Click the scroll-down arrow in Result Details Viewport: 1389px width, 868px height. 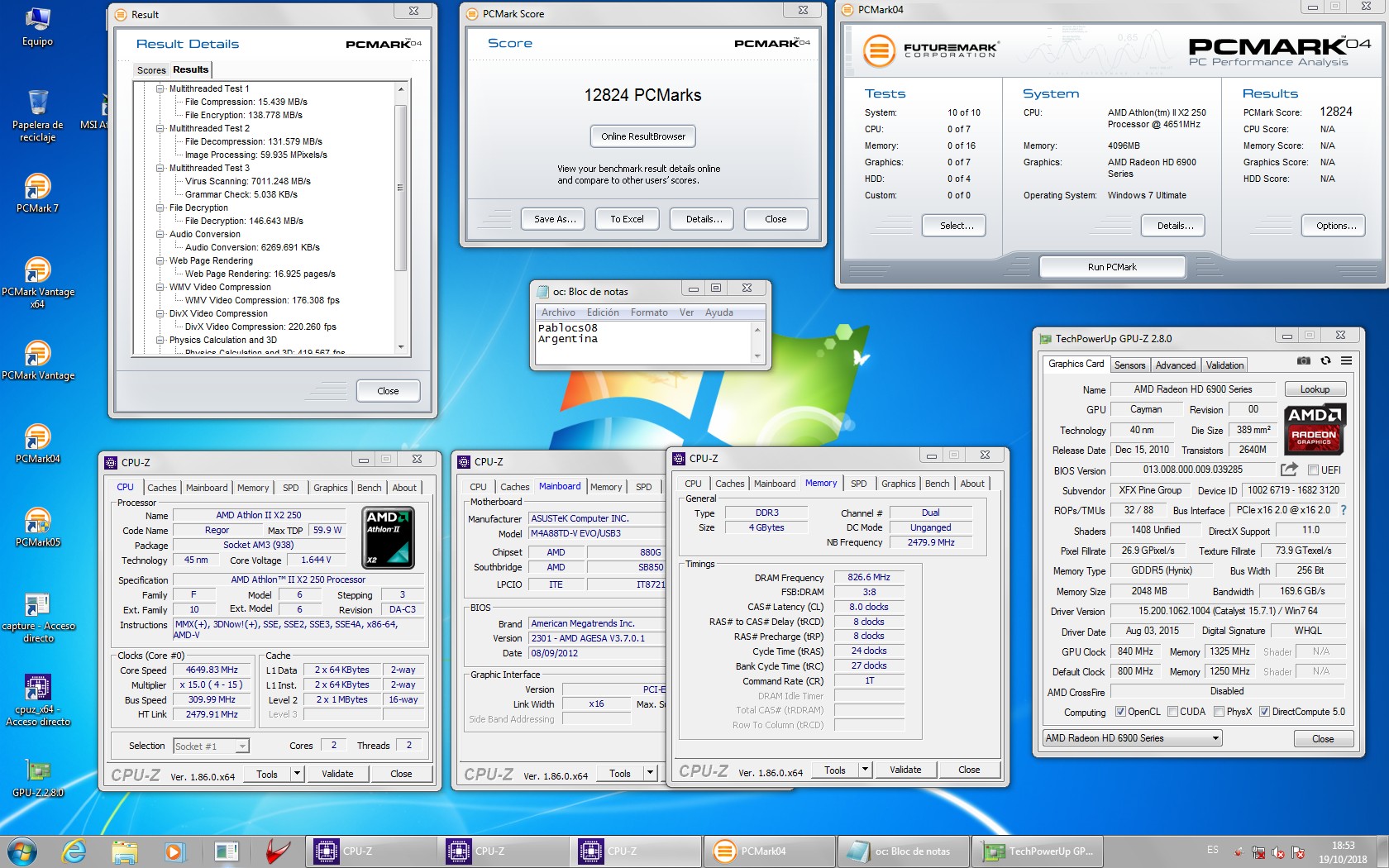pyautogui.click(x=401, y=347)
